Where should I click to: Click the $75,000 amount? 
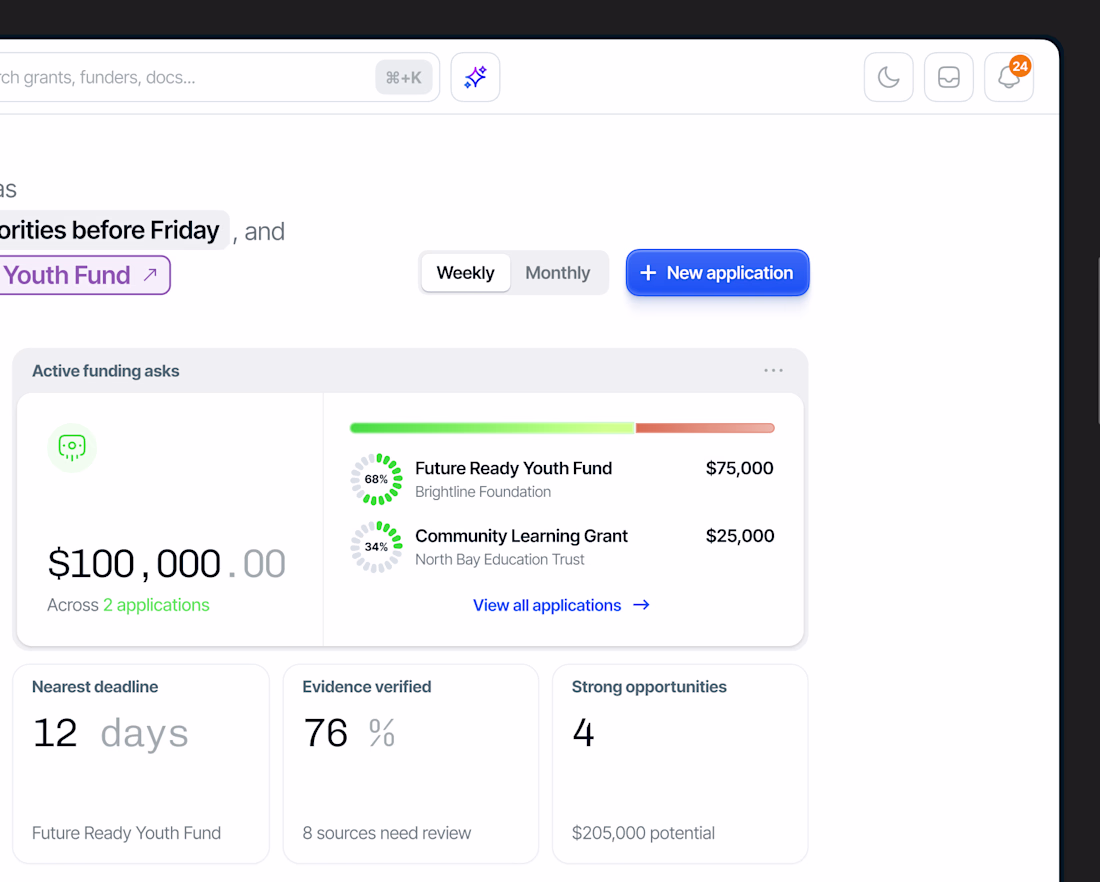click(739, 468)
